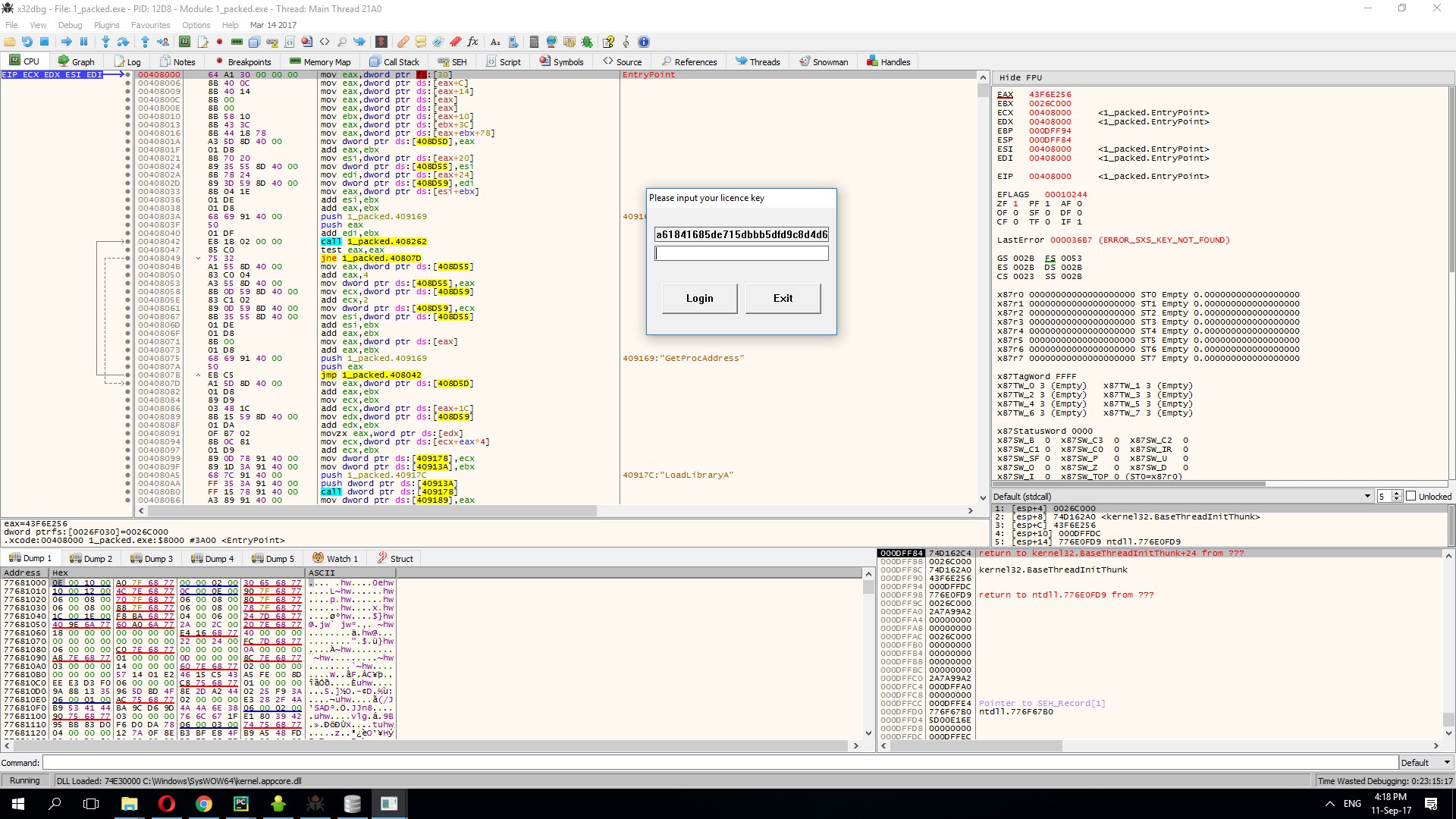Click the Step over toolbar icon
Viewport: 1456px width, 819px height.
[x=123, y=42]
